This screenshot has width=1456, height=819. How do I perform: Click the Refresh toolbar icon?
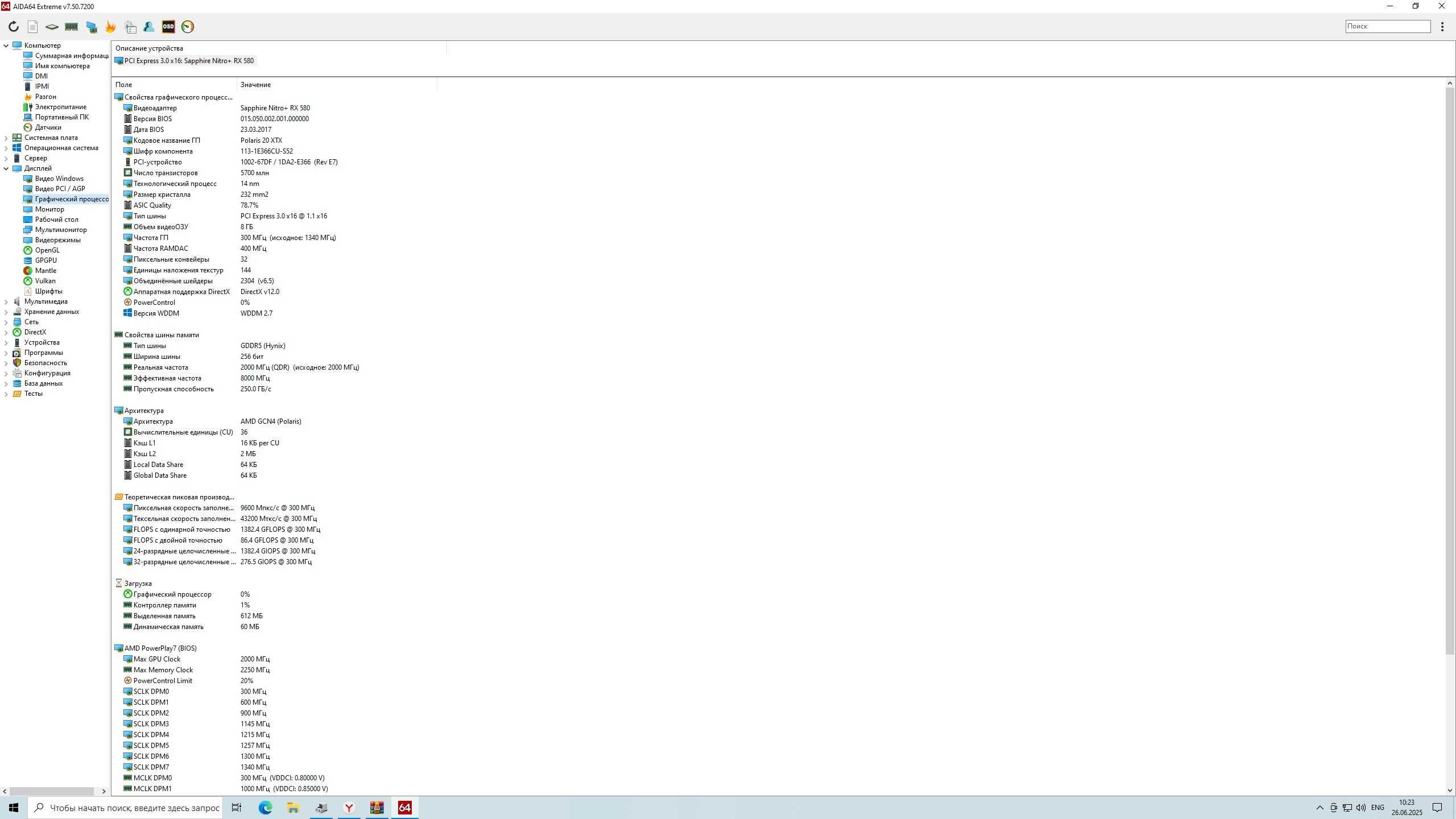(x=13, y=27)
